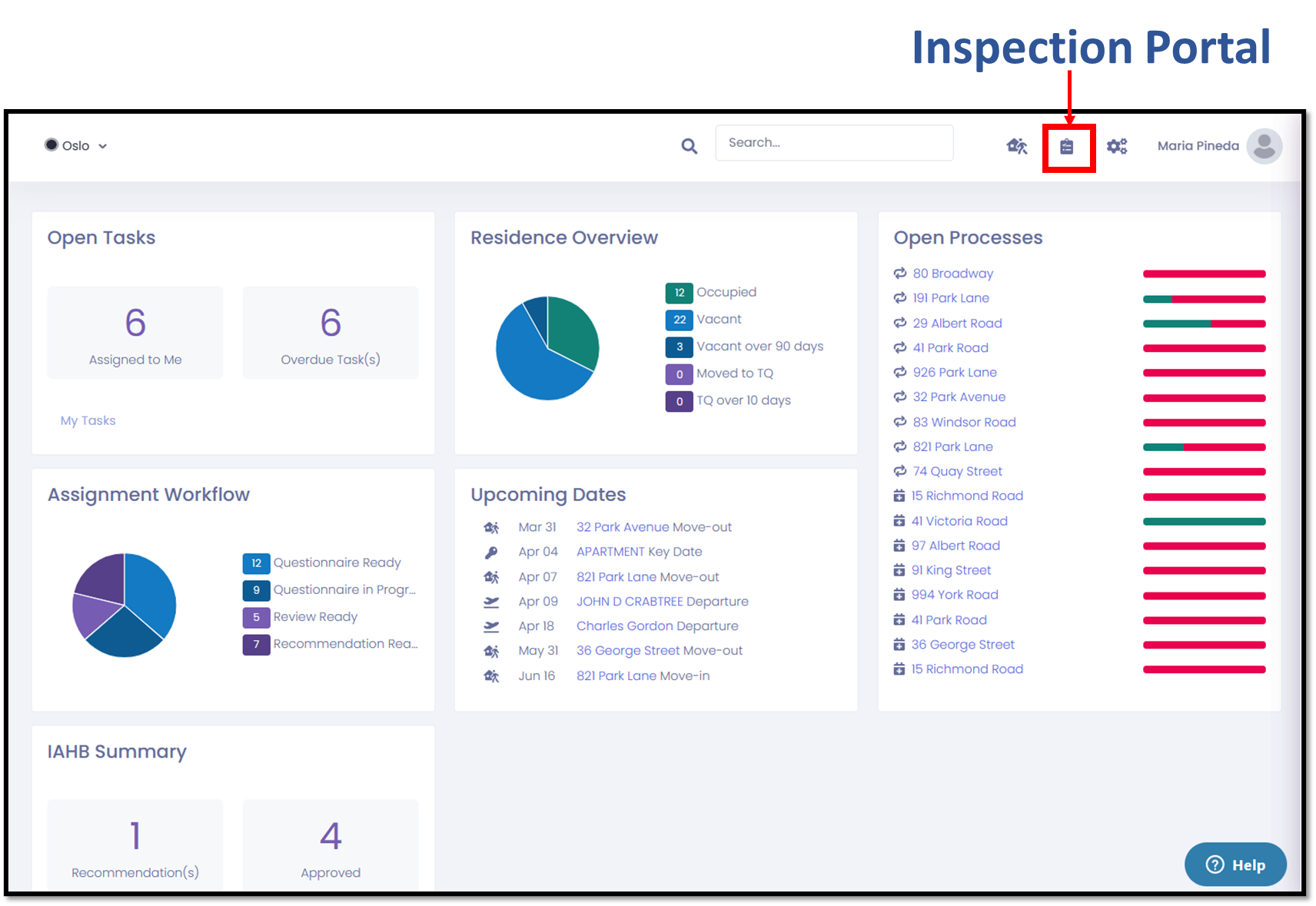Click the Questionnaire in Progr... legend label

[x=344, y=589]
